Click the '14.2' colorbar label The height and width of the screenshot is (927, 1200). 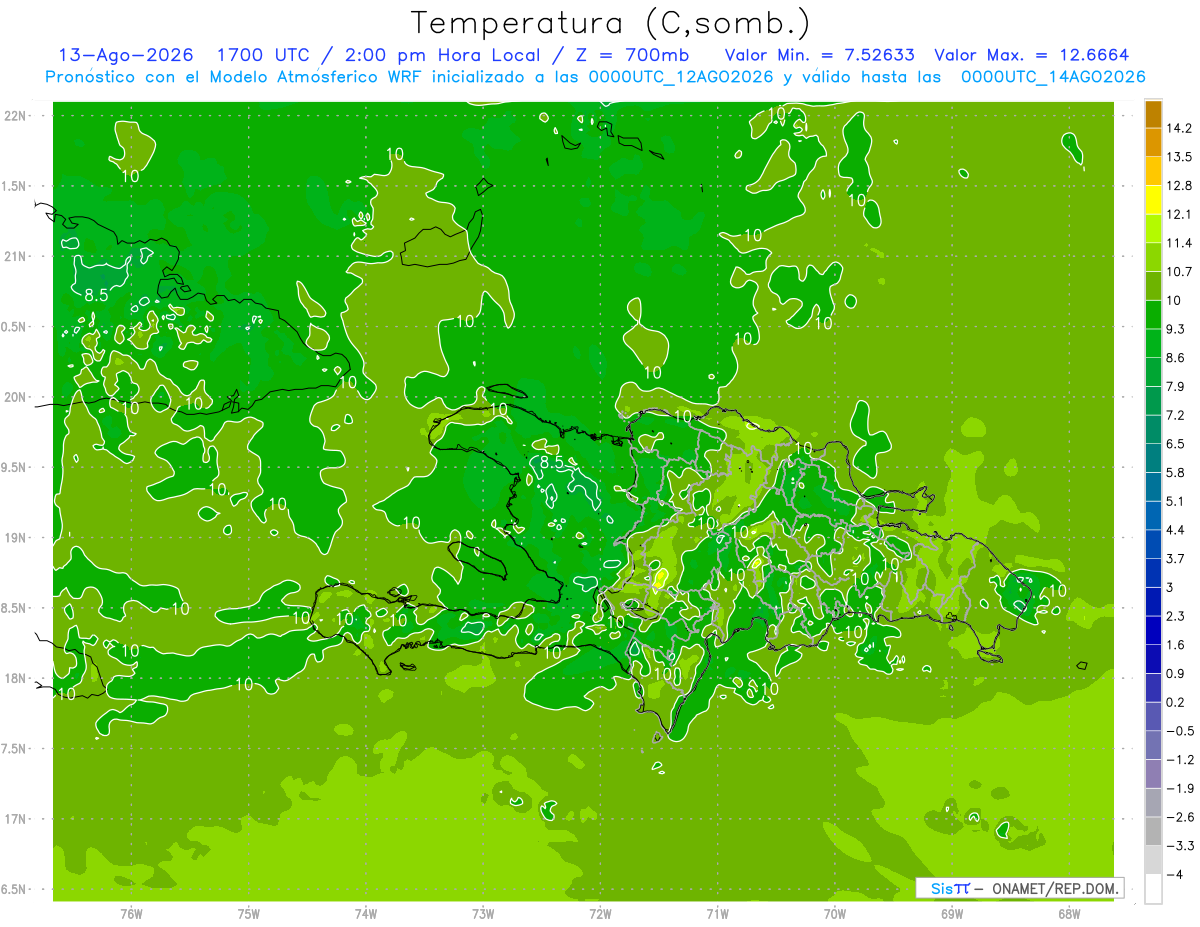1179,128
